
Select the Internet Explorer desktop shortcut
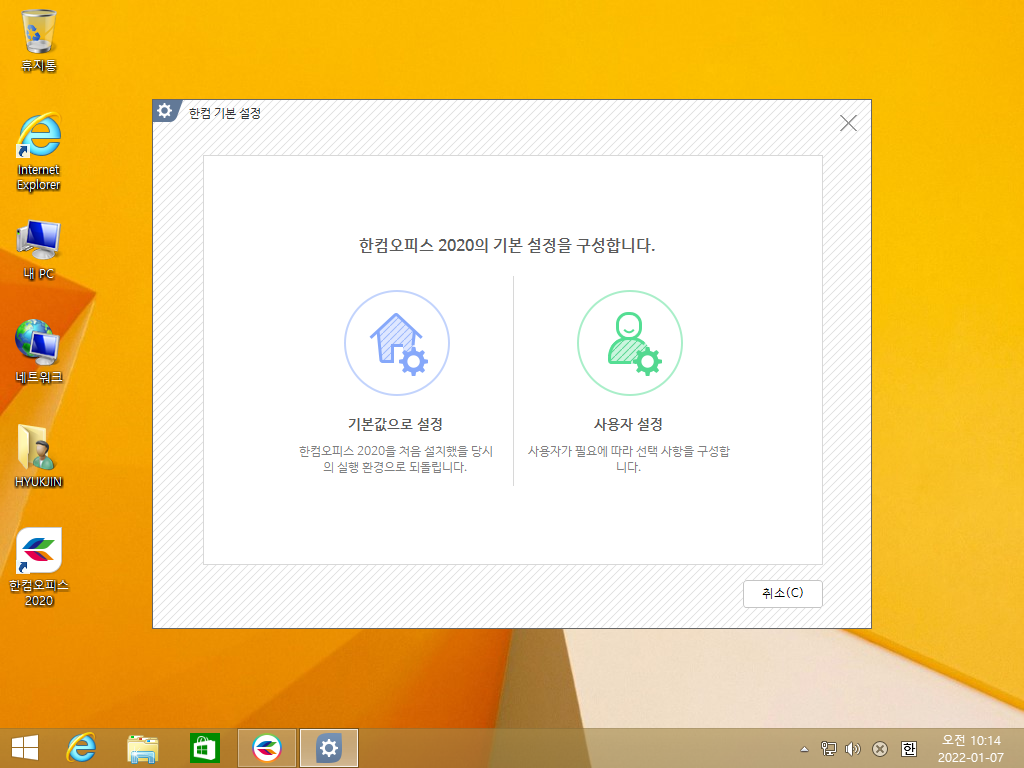coord(39,152)
